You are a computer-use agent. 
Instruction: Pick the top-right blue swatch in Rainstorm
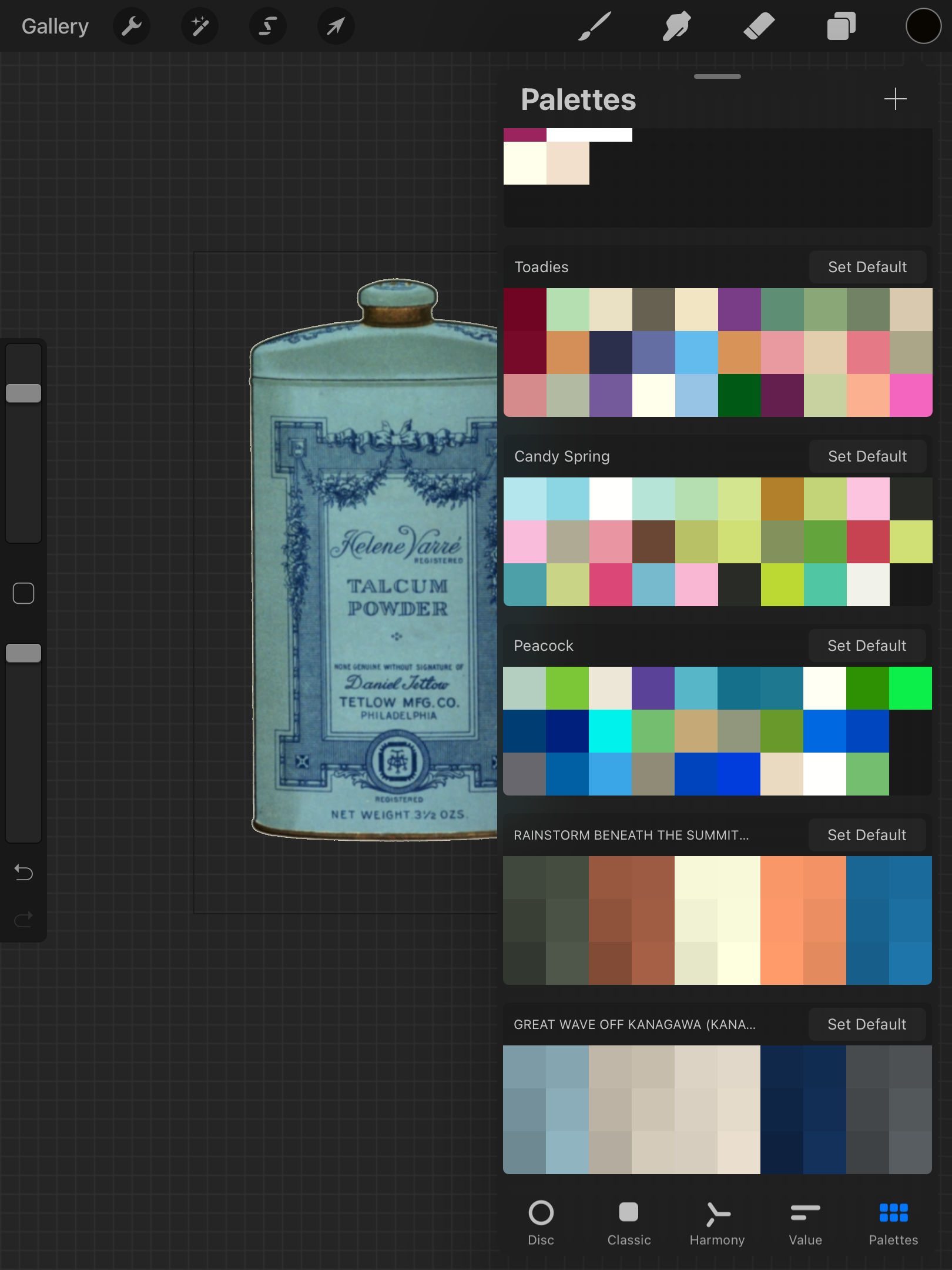click(910, 877)
